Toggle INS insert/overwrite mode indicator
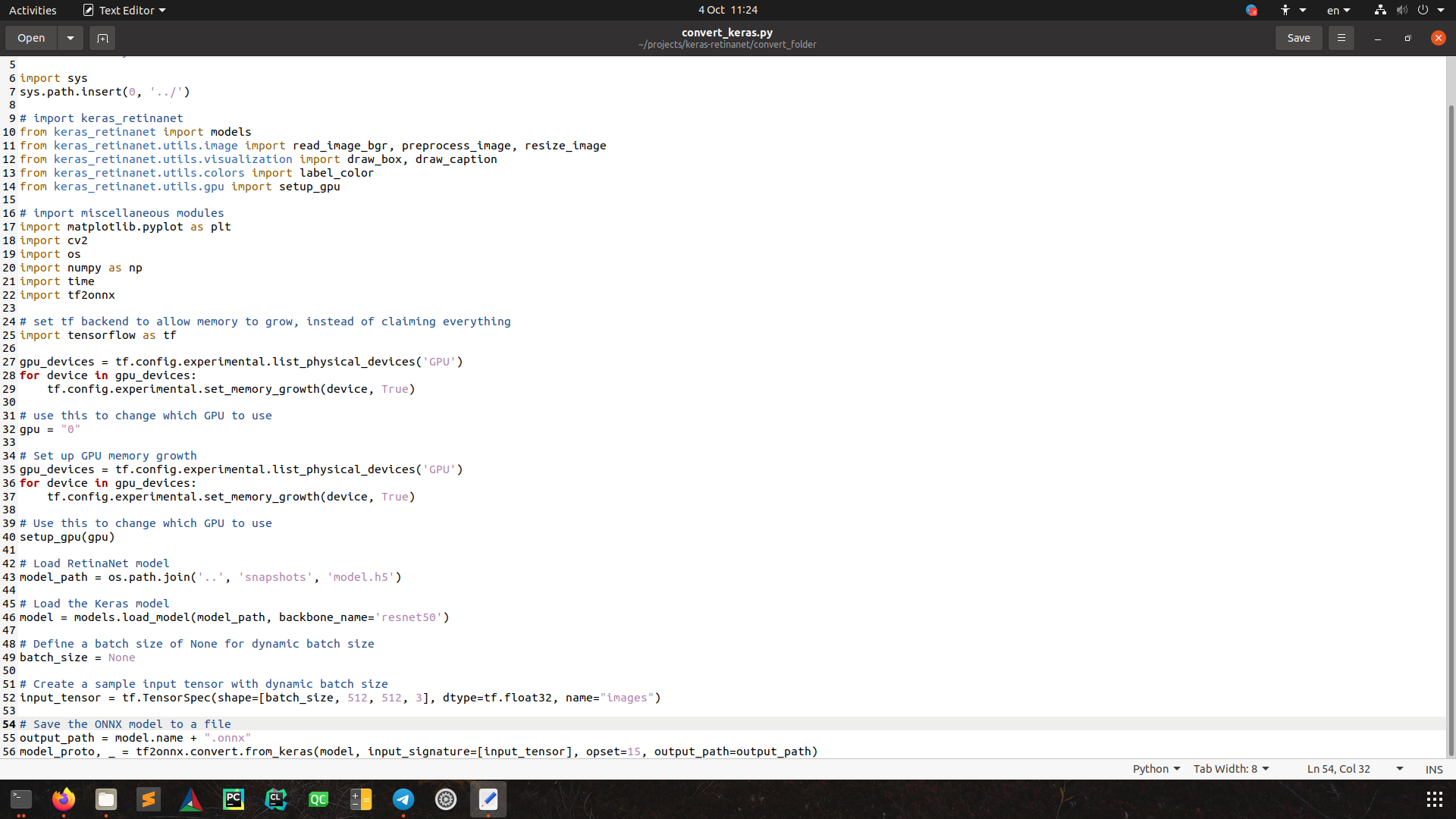This screenshot has height=819, width=1456. (x=1433, y=769)
